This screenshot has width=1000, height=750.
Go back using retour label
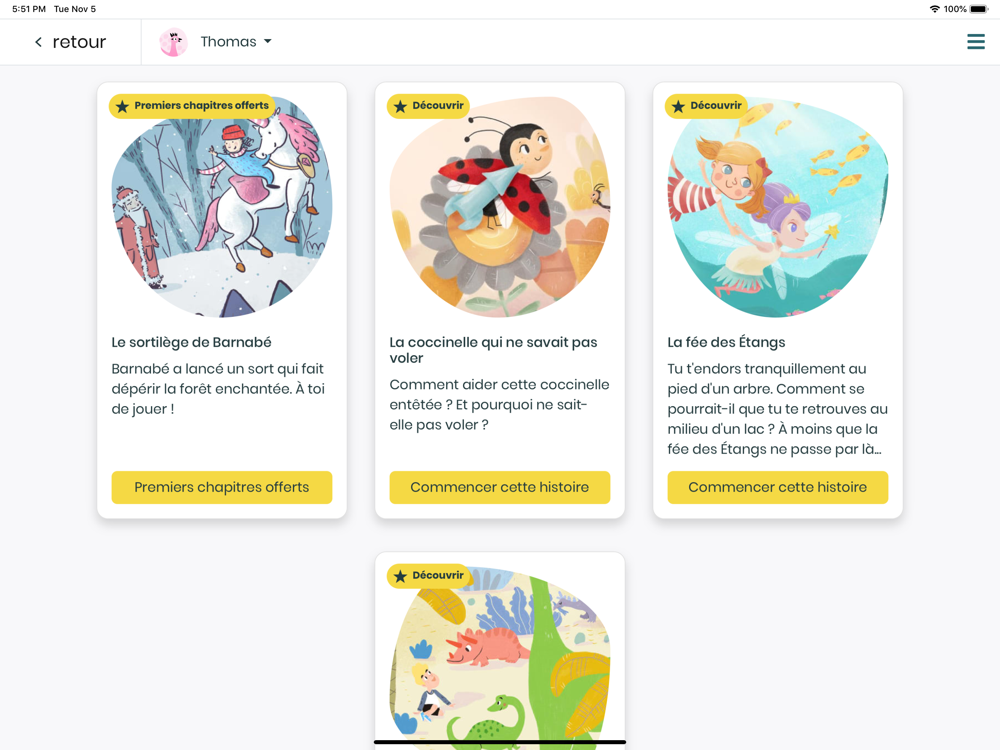(79, 42)
